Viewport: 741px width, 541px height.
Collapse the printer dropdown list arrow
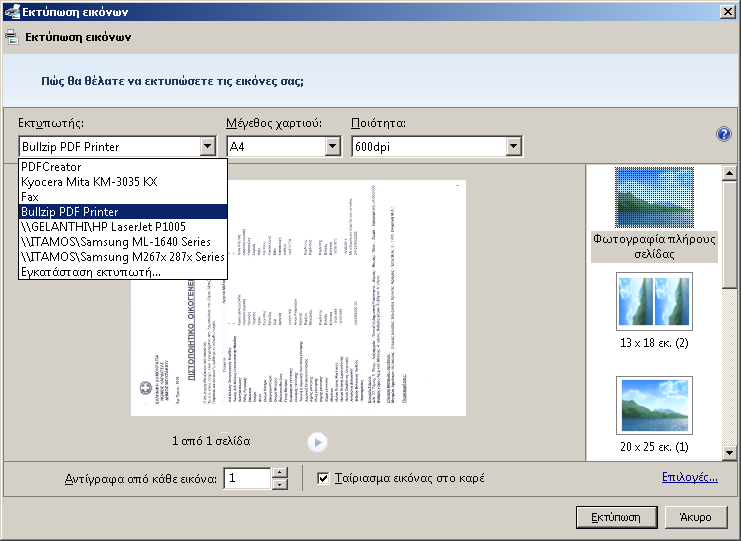coord(207,147)
